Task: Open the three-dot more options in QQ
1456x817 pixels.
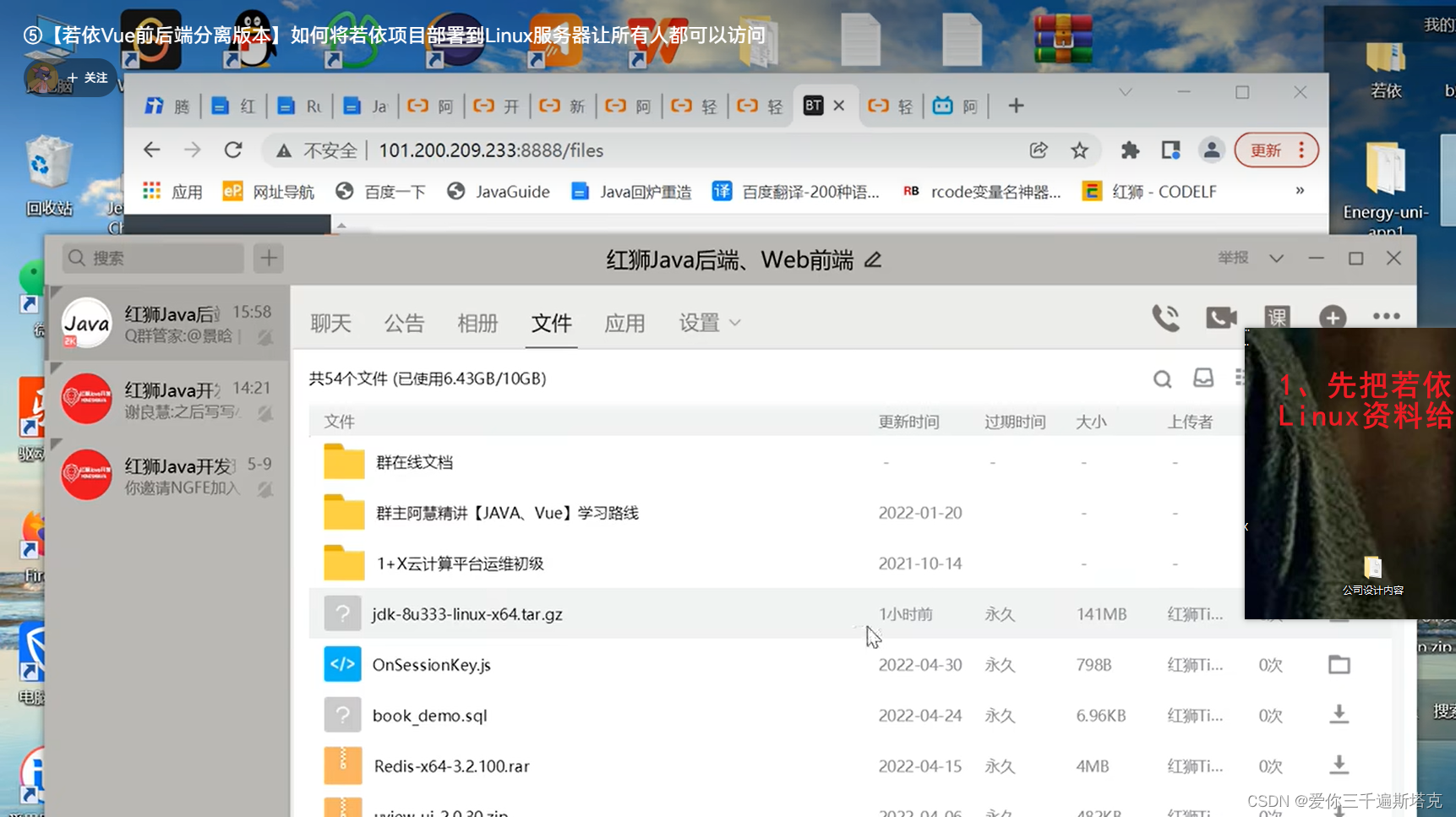Action: point(1387,316)
